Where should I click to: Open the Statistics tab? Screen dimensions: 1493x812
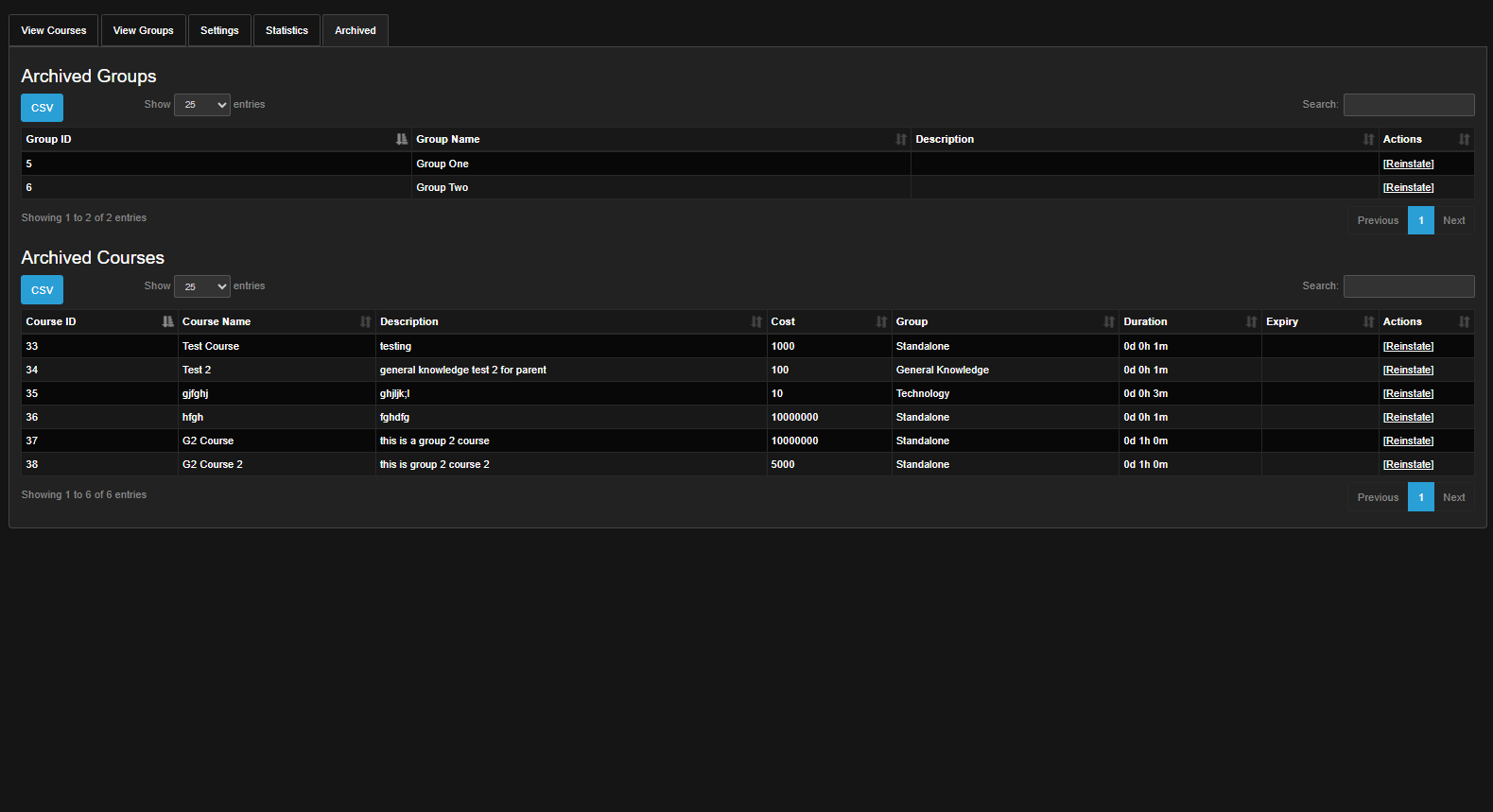click(x=286, y=30)
